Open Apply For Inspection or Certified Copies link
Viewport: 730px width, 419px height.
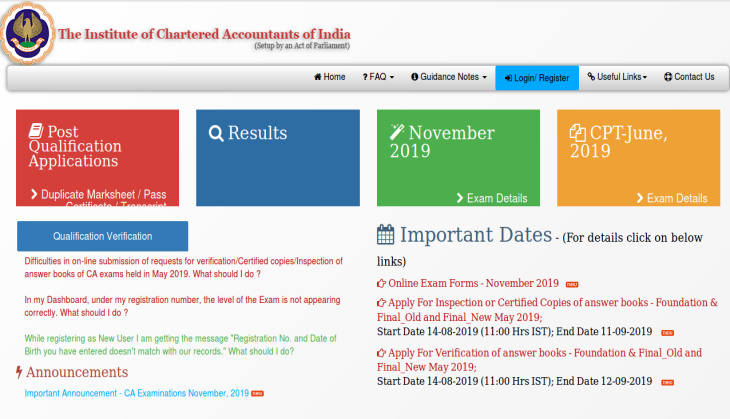[x=548, y=310]
